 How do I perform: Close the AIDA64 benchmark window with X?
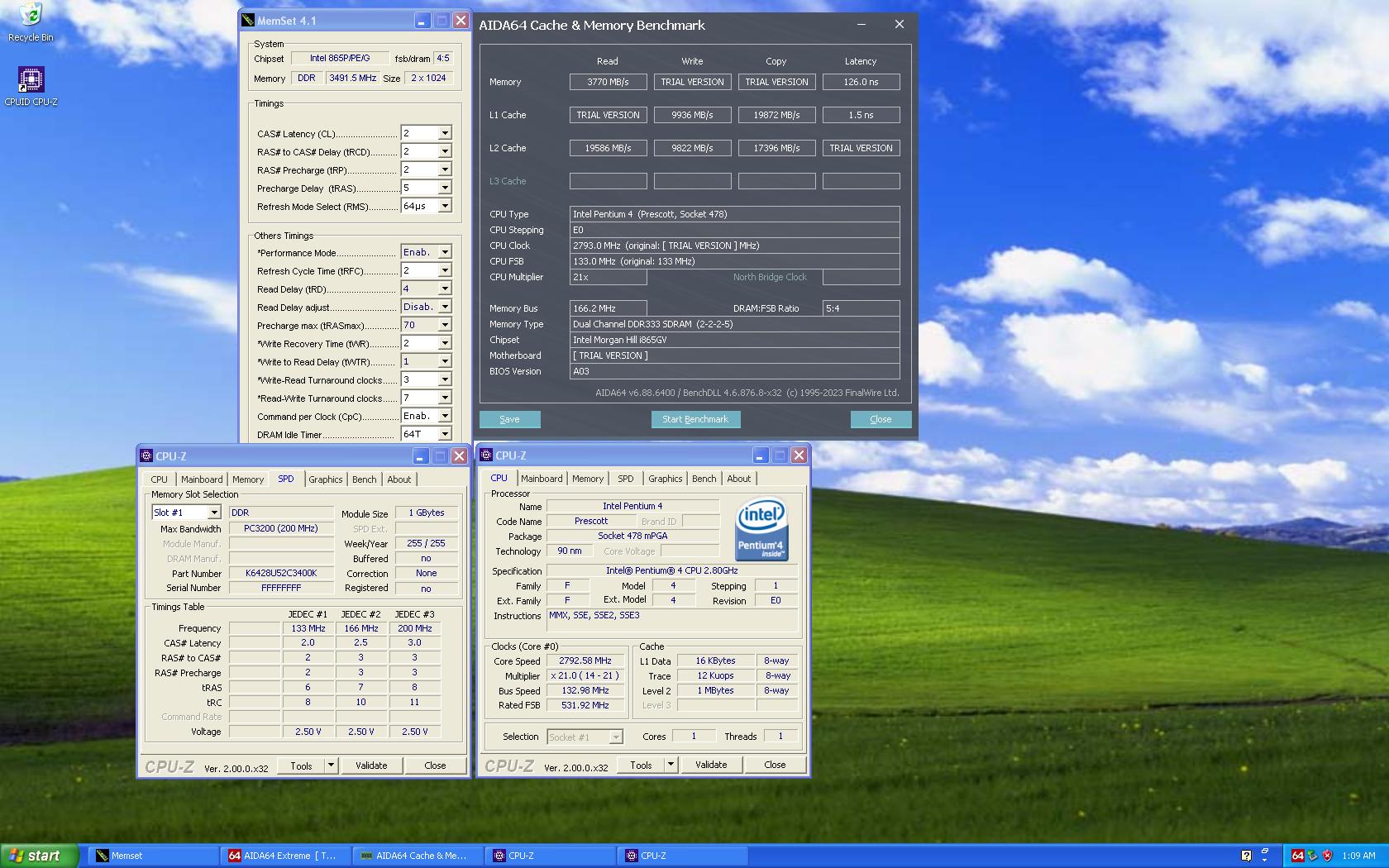[x=900, y=25]
